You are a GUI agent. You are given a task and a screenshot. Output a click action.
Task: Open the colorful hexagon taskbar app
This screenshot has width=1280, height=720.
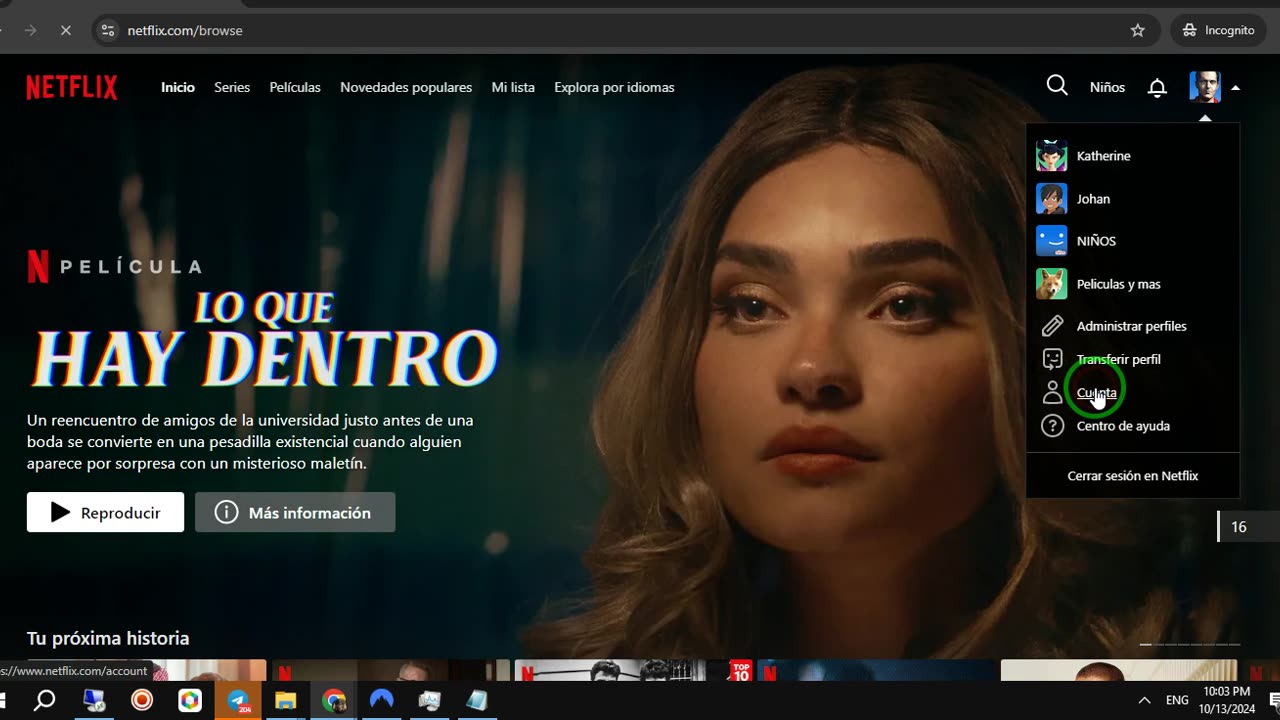[x=190, y=701]
